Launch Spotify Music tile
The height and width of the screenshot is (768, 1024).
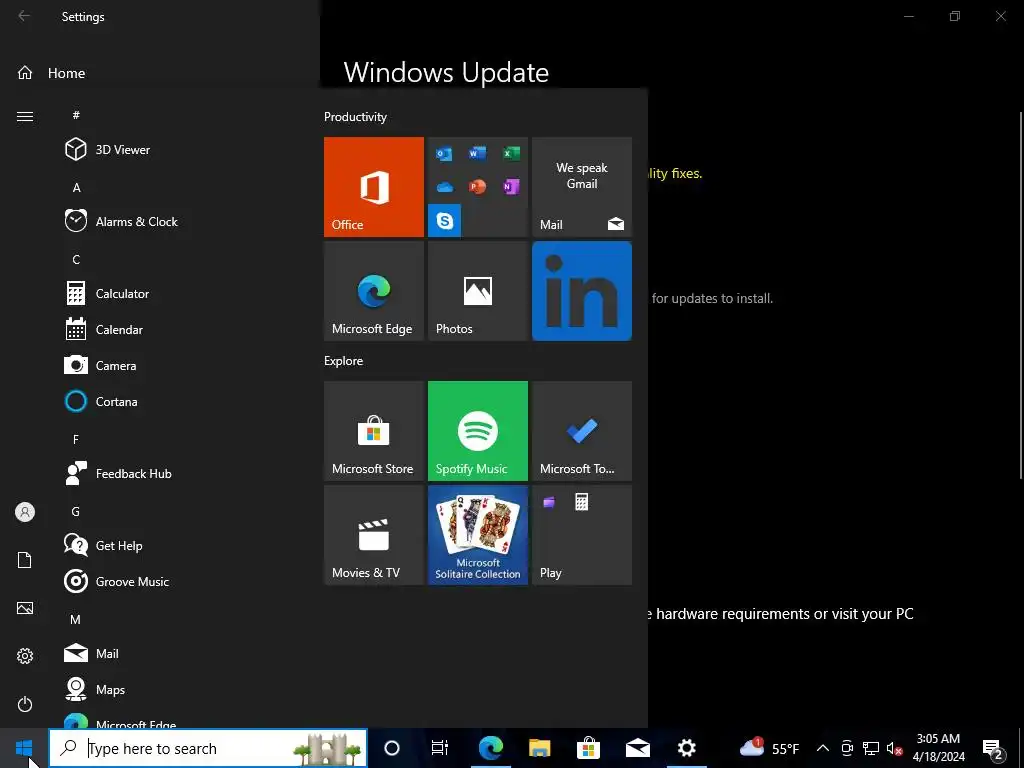pos(478,431)
